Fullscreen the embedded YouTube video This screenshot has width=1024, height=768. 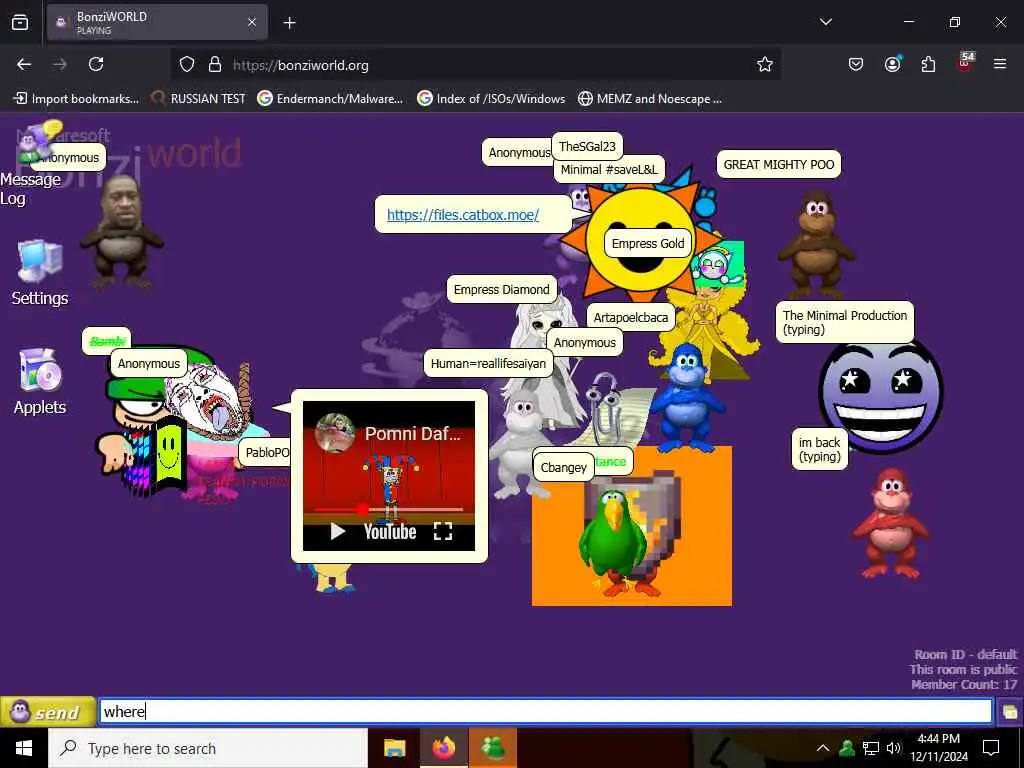click(x=443, y=532)
